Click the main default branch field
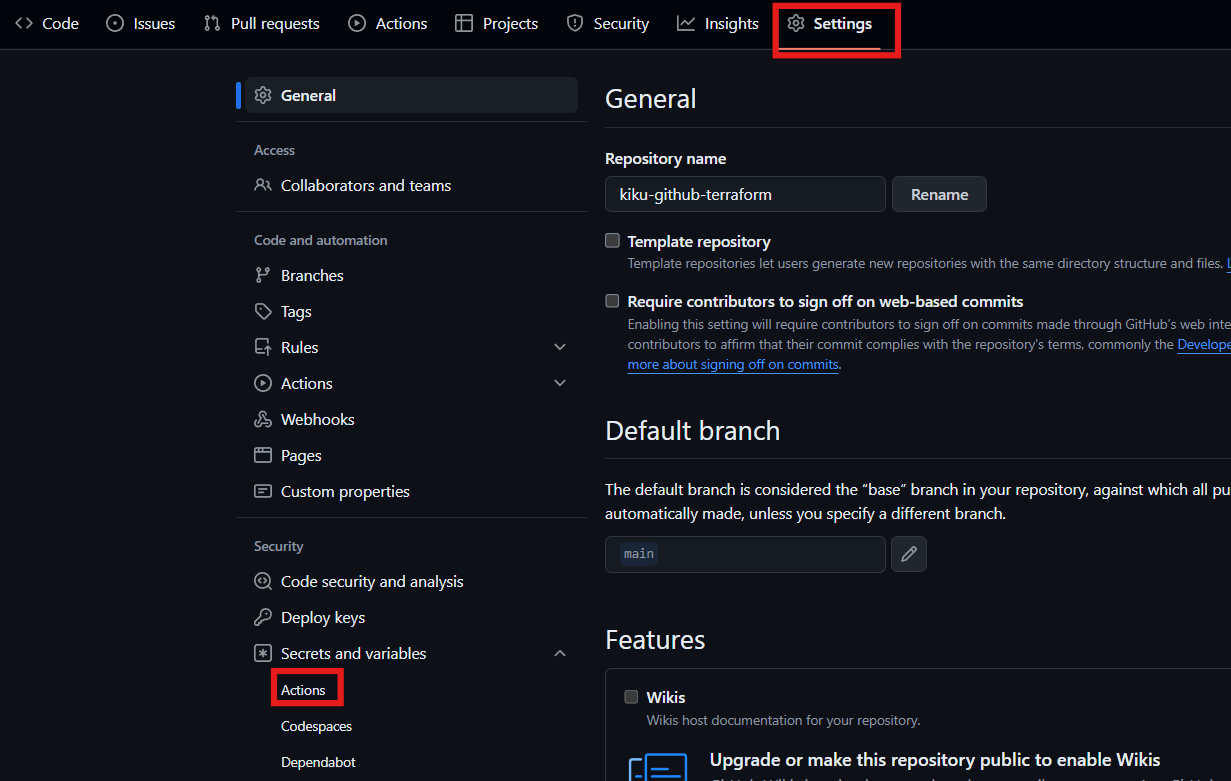Screen dimensions: 1231x781 745,554
